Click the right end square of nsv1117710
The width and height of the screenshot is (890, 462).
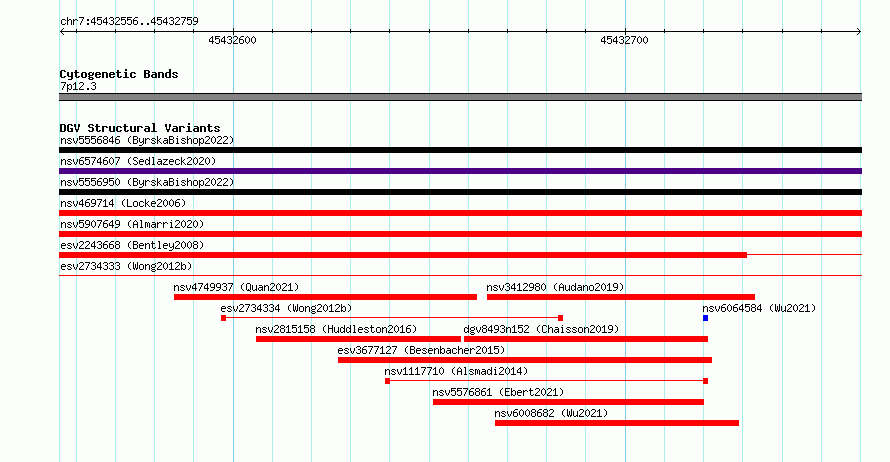706,381
